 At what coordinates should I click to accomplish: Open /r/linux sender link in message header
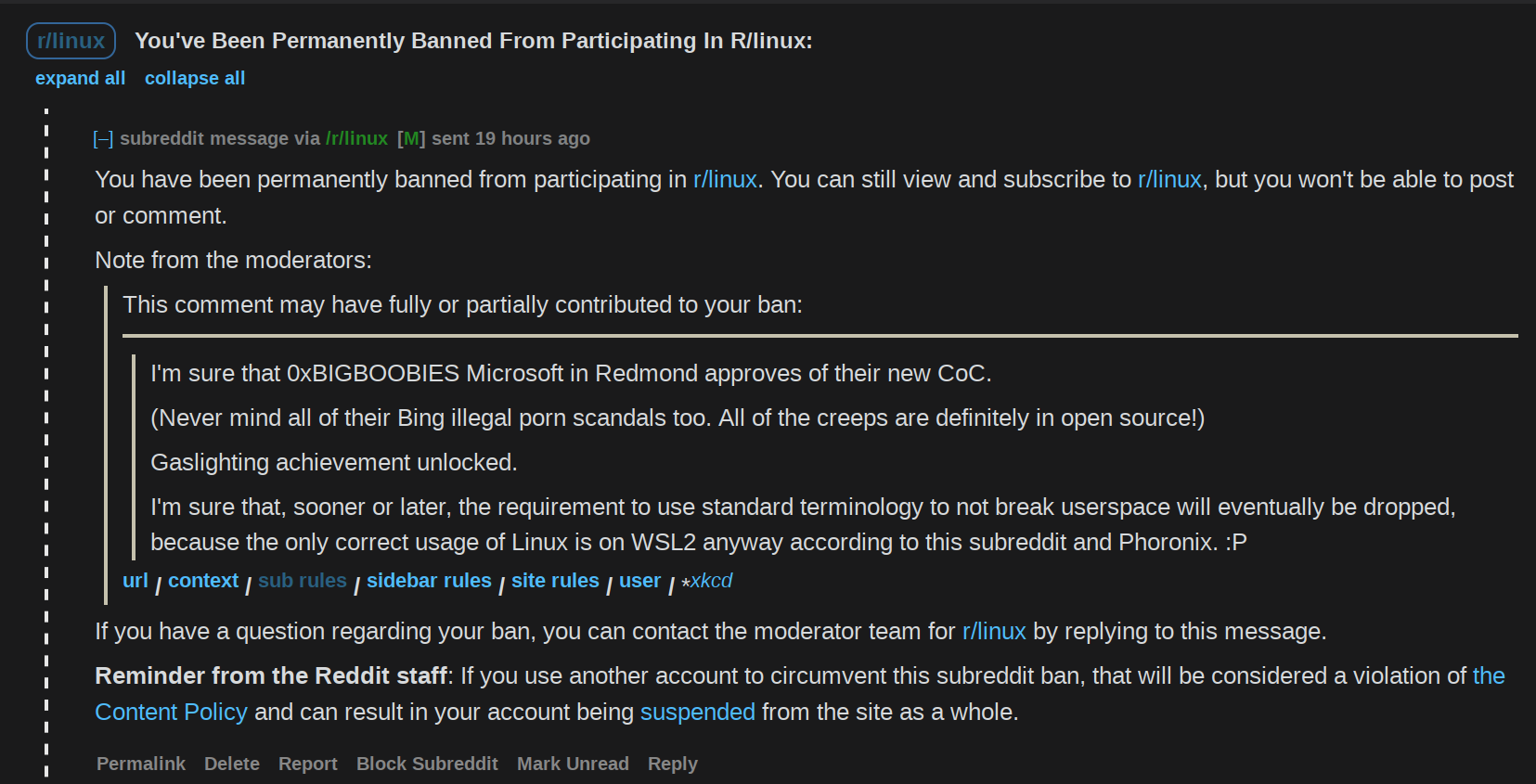point(356,138)
